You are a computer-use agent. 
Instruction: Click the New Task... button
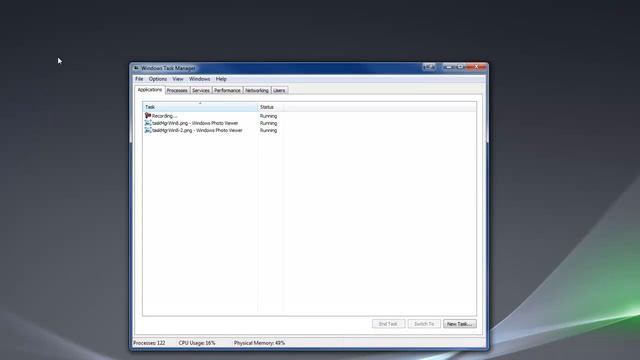pos(460,324)
